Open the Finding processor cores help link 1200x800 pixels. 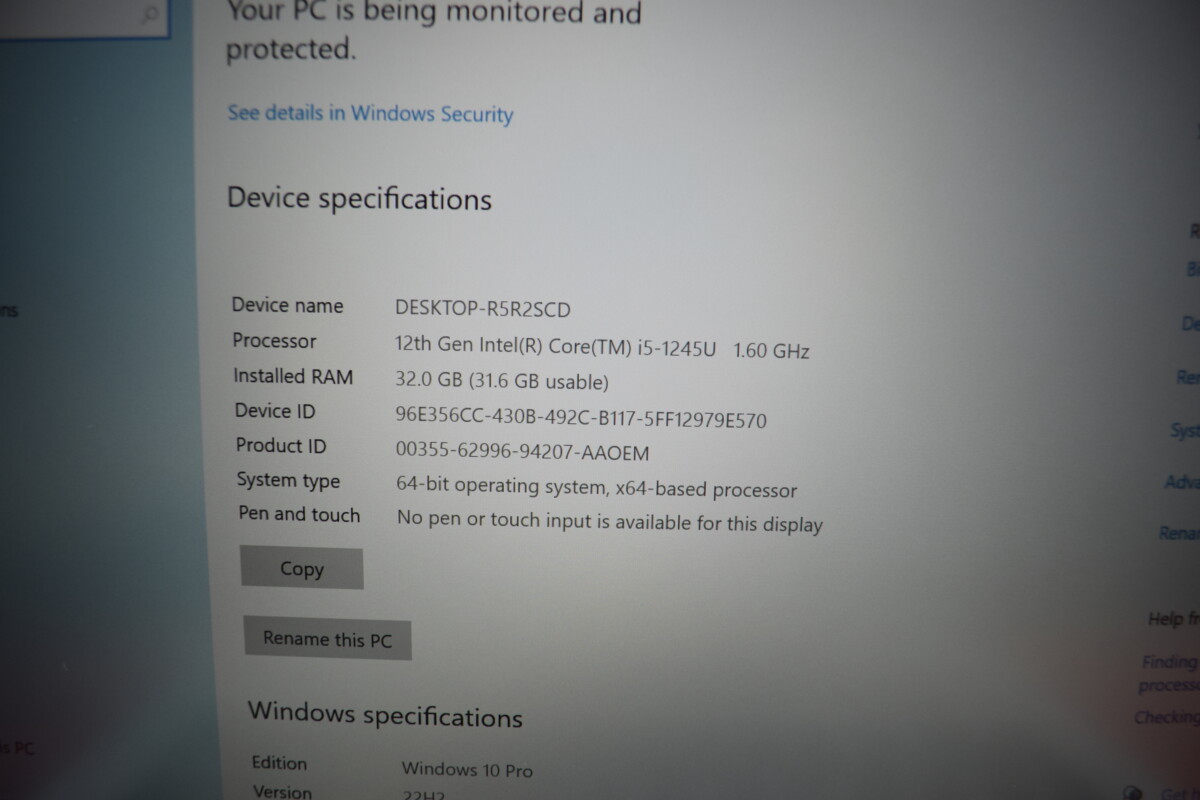pyautogui.click(x=1169, y=673)
